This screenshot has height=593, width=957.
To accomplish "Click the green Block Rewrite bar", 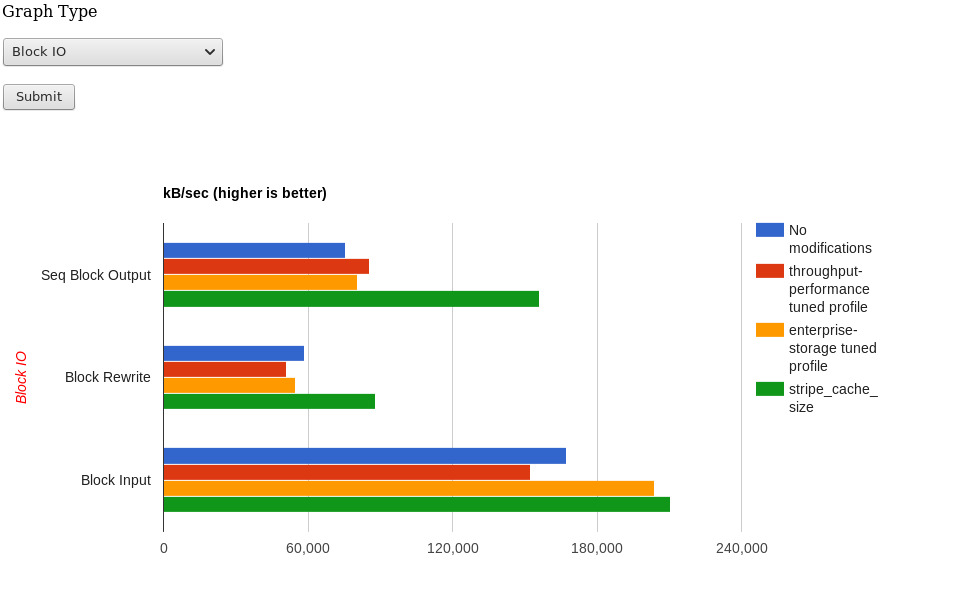I will click(x=269, y=401).
